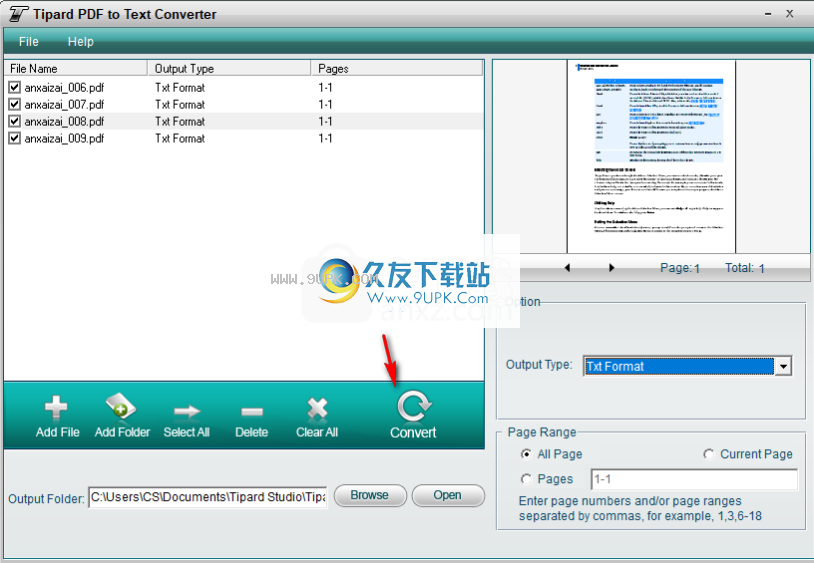Image resolution: width=814 pixels, height=563 pixels.
Task: Open the File menu
Action: (29, 42)
